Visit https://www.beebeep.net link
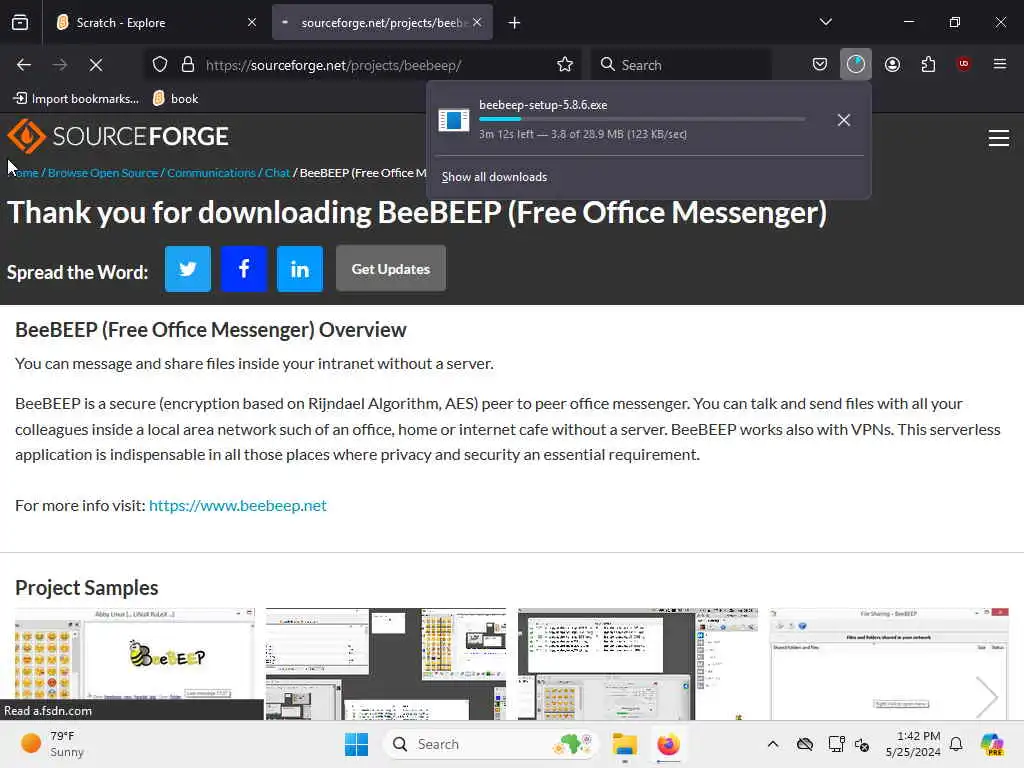Viewport: 1024px width, 768px height. click(238, 505)
